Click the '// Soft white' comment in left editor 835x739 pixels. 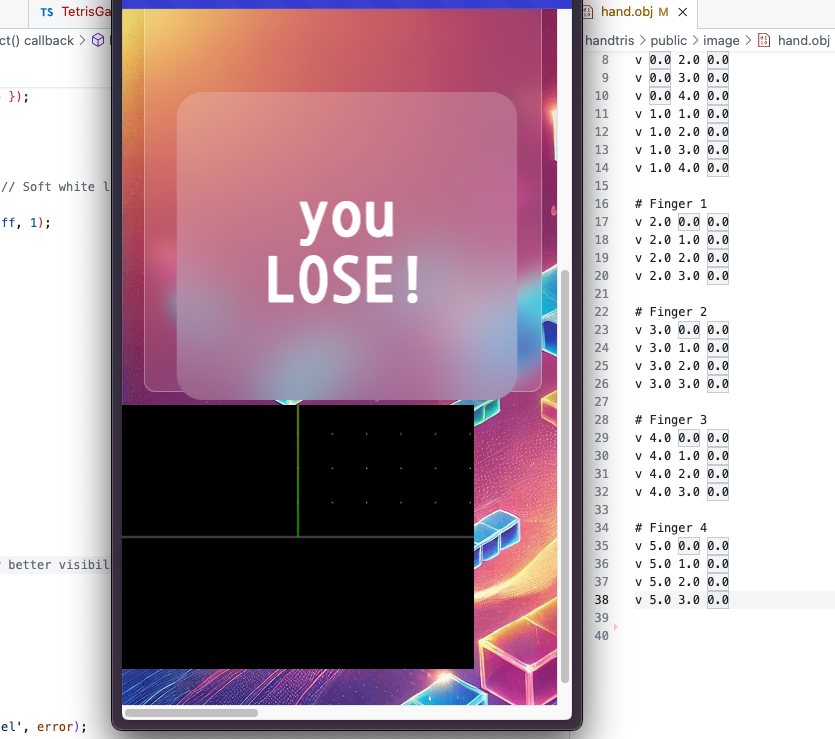tap(55, 187)
